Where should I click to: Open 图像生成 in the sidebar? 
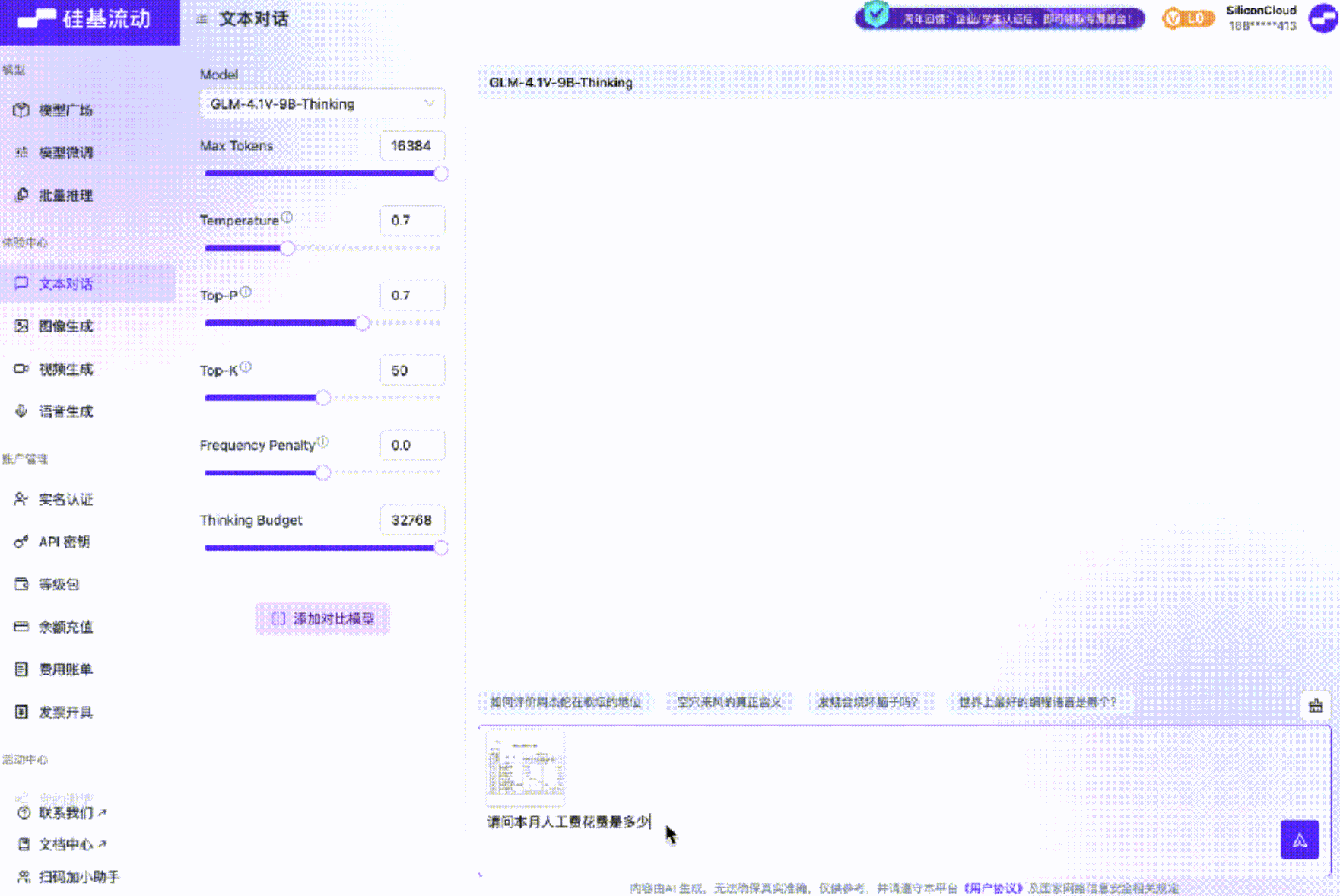pyautogui.click(x=65, y=326)
